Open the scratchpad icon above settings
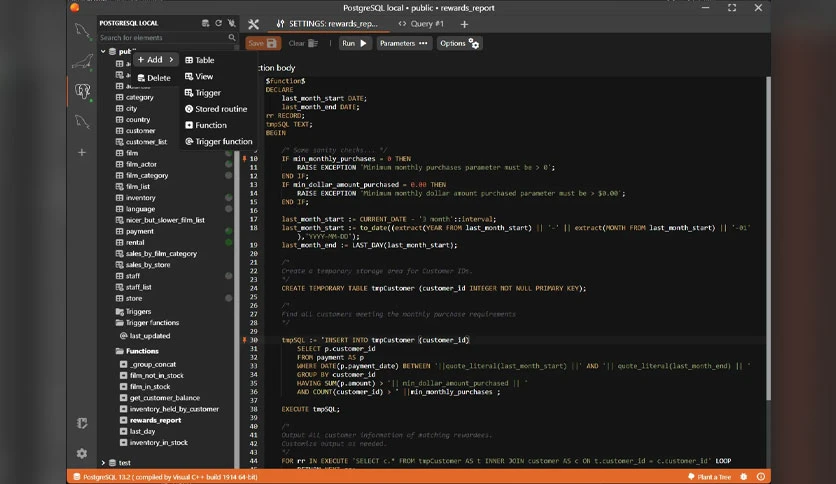 82,423
